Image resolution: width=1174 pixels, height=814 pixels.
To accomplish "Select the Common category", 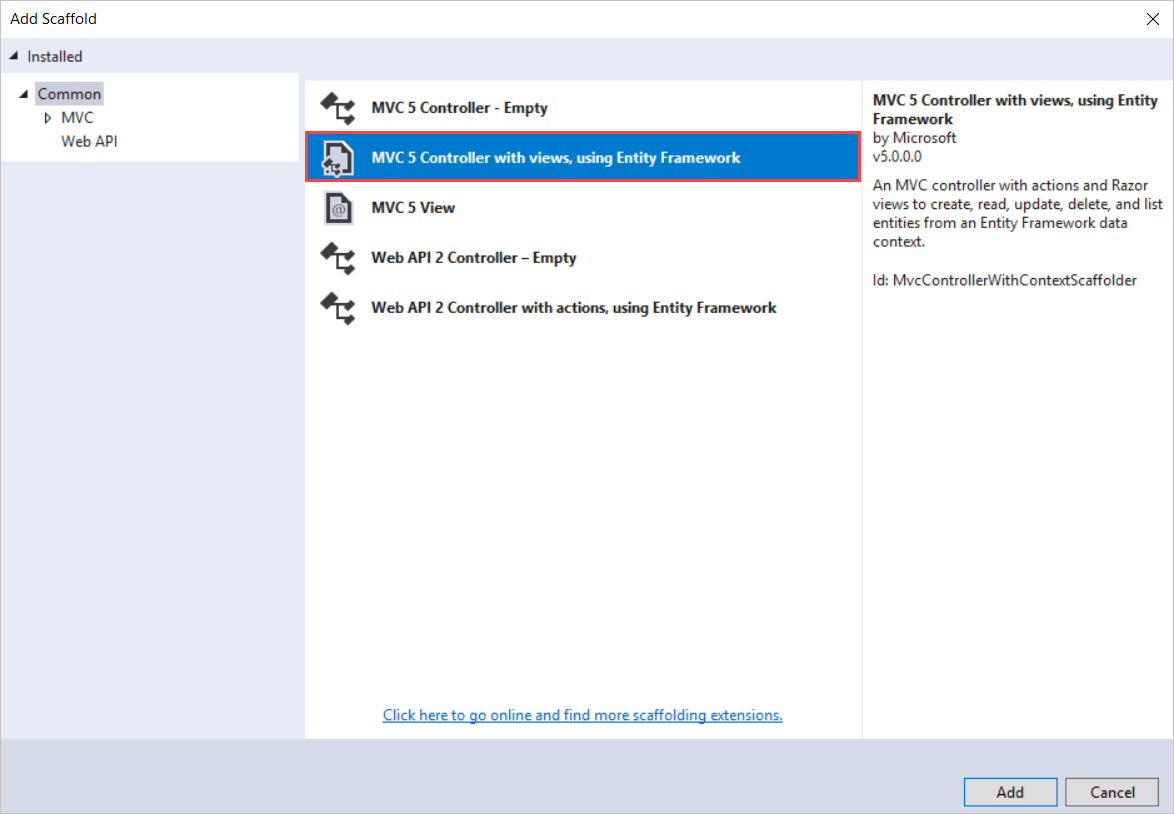I will (68, 93).
